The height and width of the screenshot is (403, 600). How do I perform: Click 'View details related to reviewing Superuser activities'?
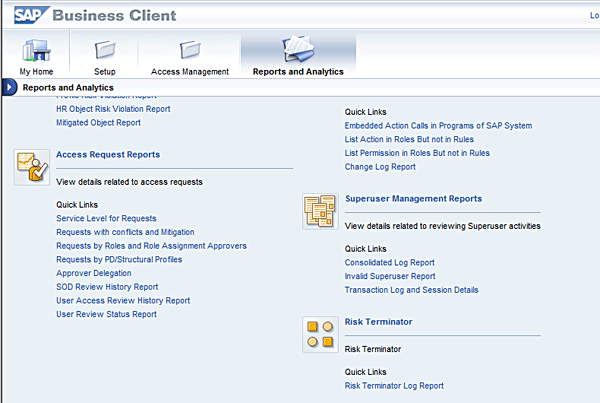[x=443, y=226]
